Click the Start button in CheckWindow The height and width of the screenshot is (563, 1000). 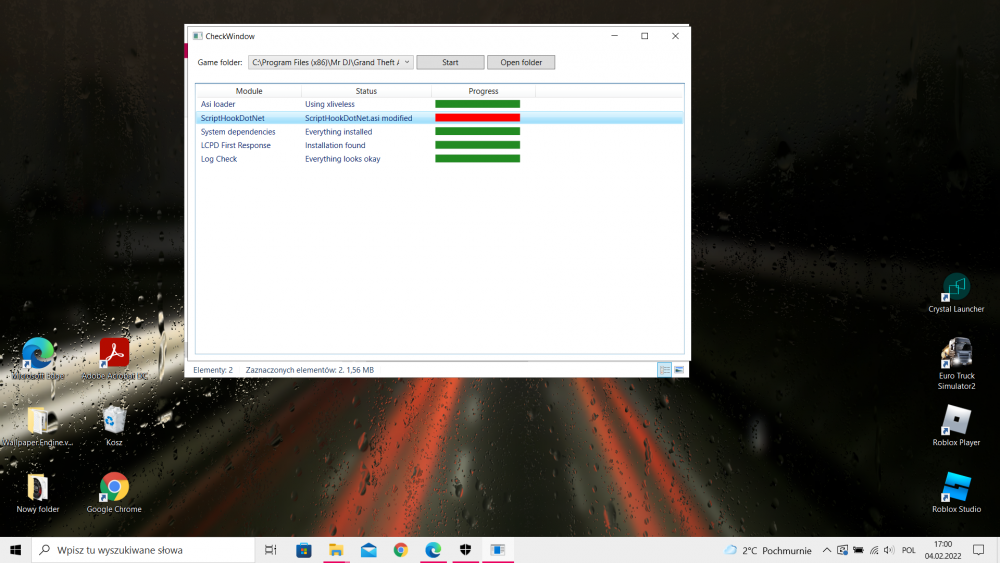pyautogui.click(x=450, y=62)
